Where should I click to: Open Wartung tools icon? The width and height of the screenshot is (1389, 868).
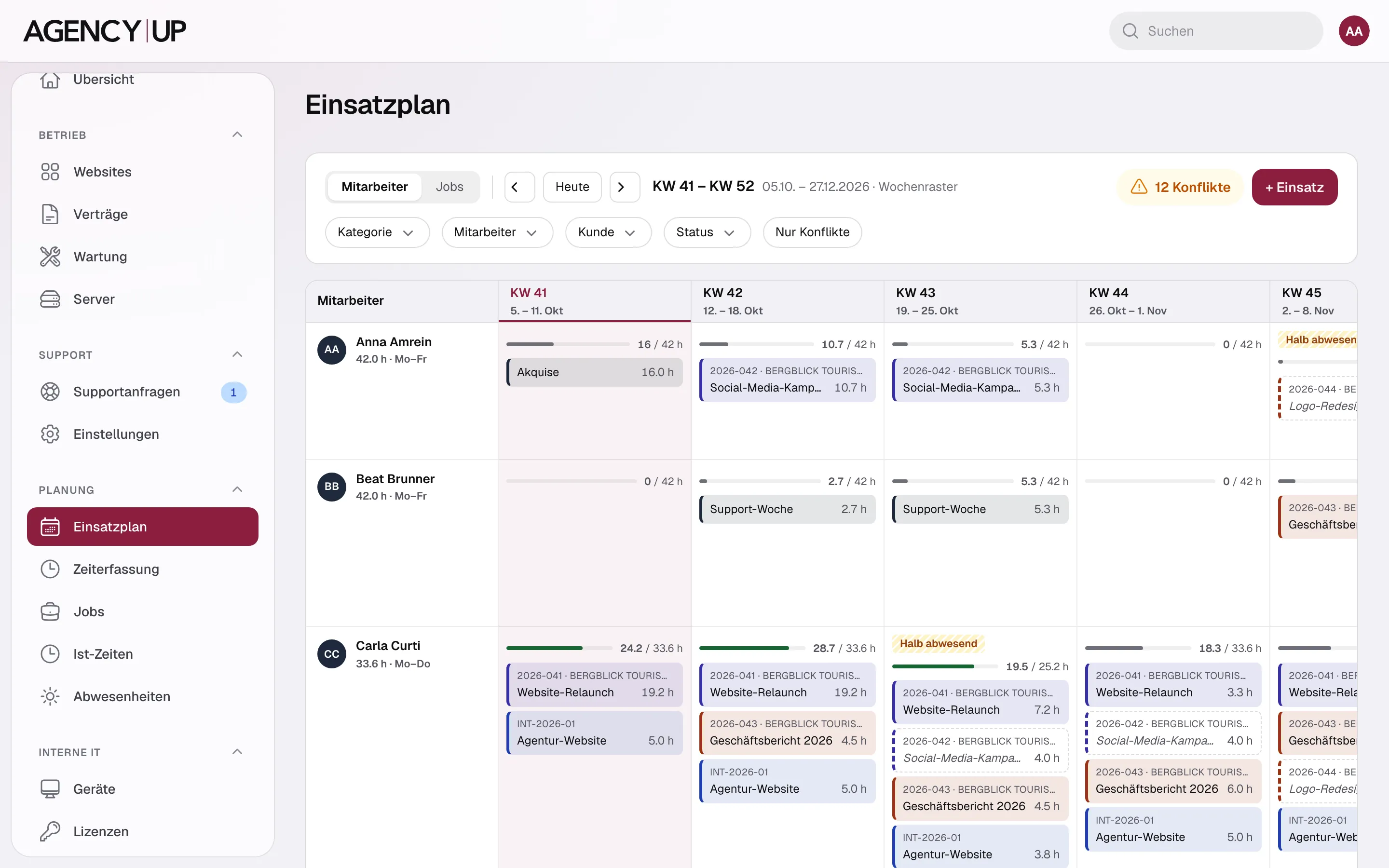(x=50, y=257)
